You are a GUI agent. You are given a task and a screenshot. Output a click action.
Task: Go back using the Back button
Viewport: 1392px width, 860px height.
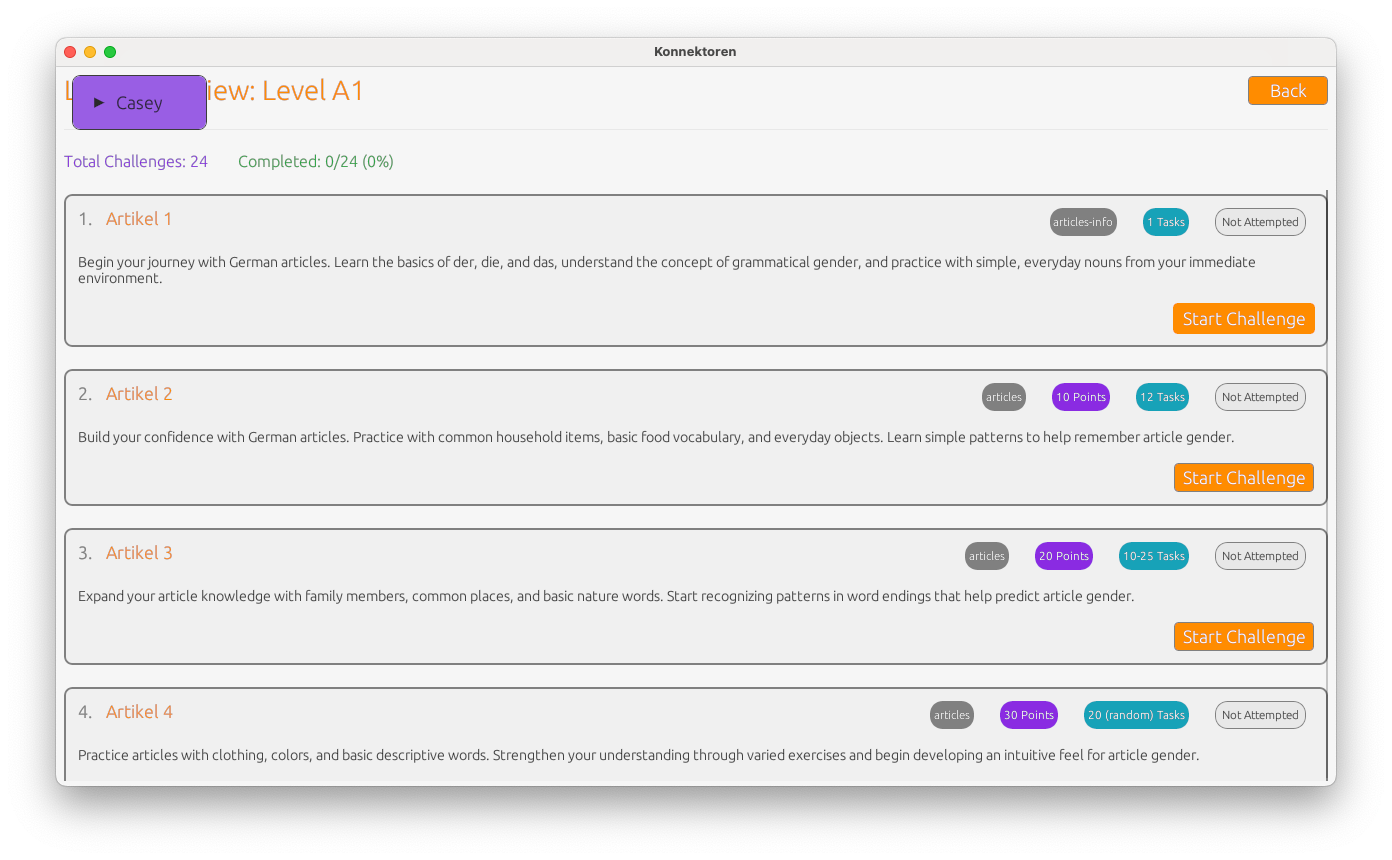(x=1287, y=91)
